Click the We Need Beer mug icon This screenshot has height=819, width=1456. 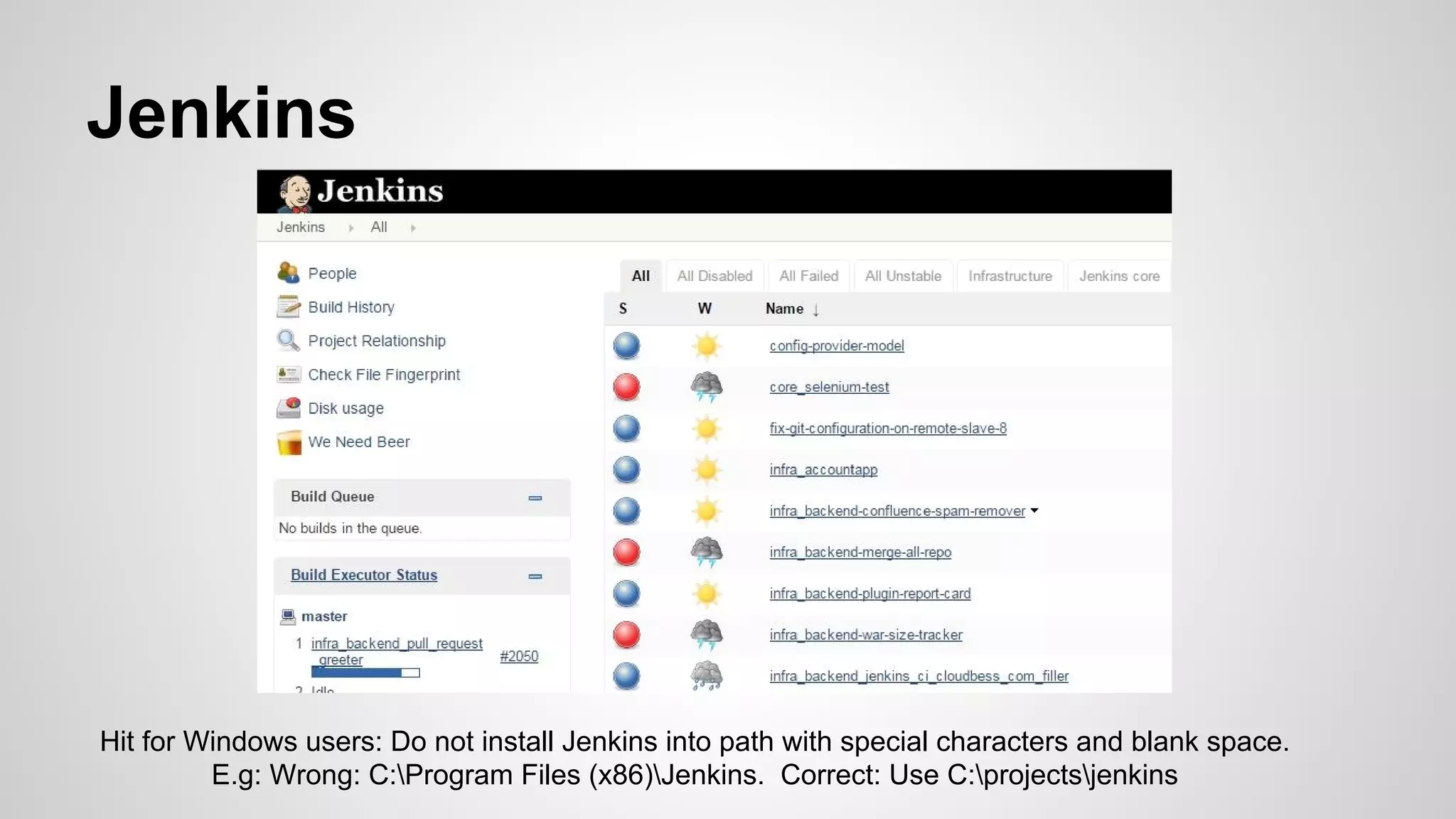[x=288, y=442]
